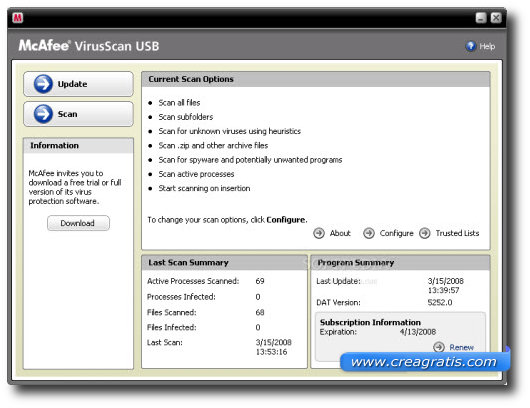Viewport: 530px width, 408px height.
Task: Click the "Scan active processes" text
Action: (196, 174)
